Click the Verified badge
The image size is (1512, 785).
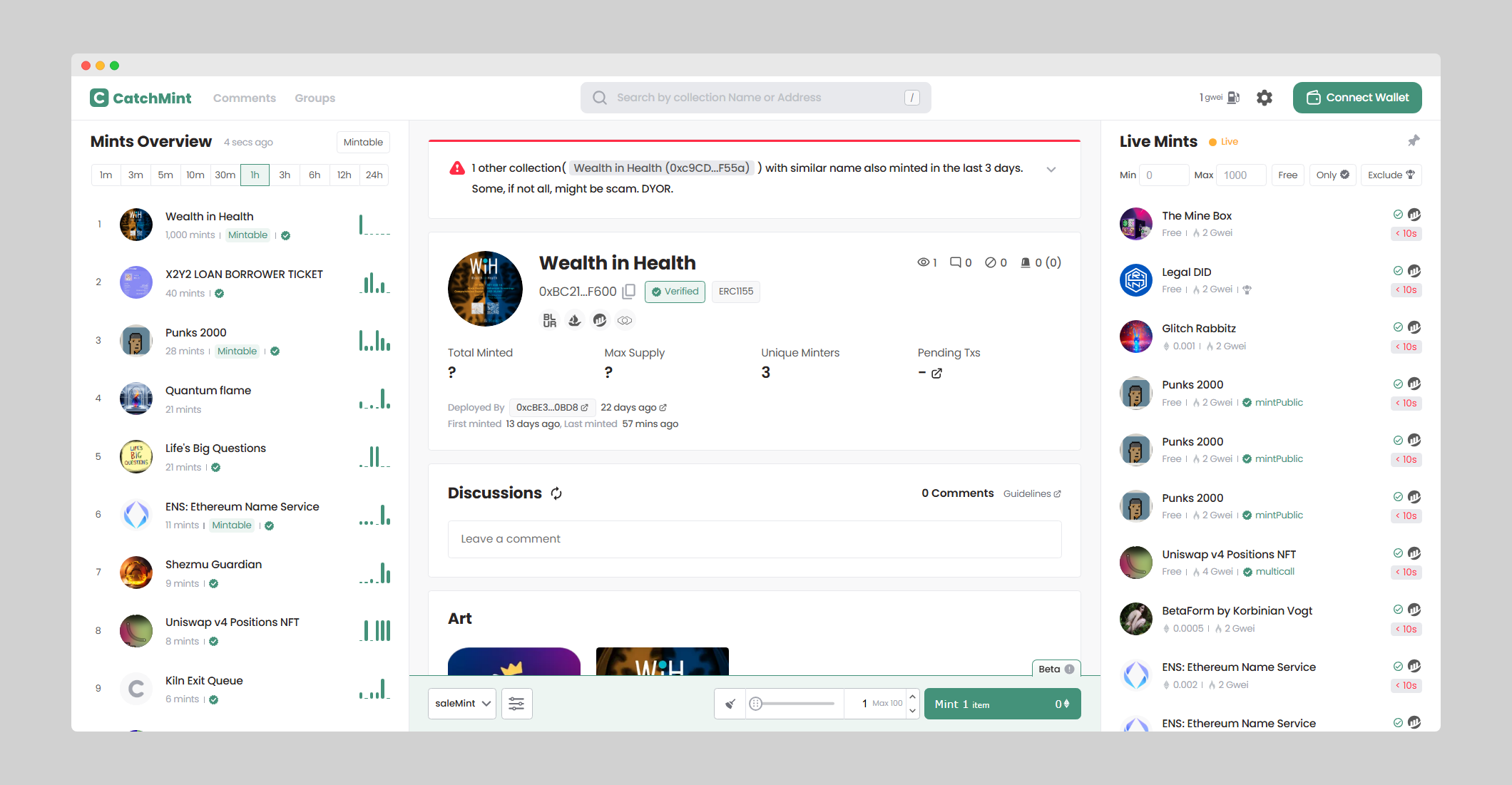click(x=675, y=292)
